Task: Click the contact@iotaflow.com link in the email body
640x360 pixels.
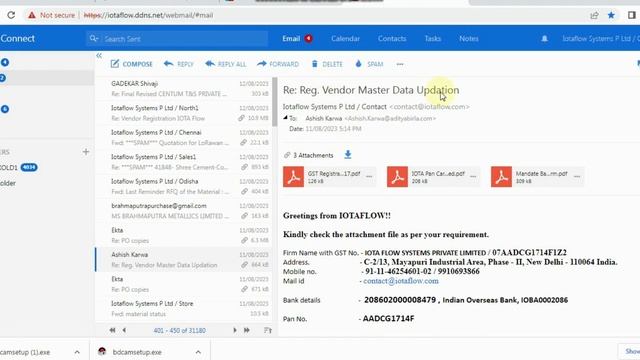Action: 401,281
